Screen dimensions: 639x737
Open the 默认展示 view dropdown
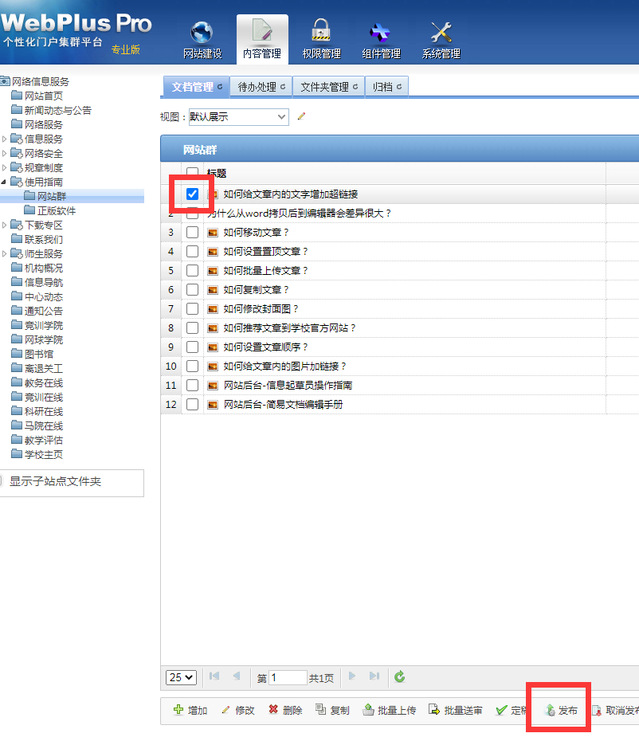(x=238, y=117)
